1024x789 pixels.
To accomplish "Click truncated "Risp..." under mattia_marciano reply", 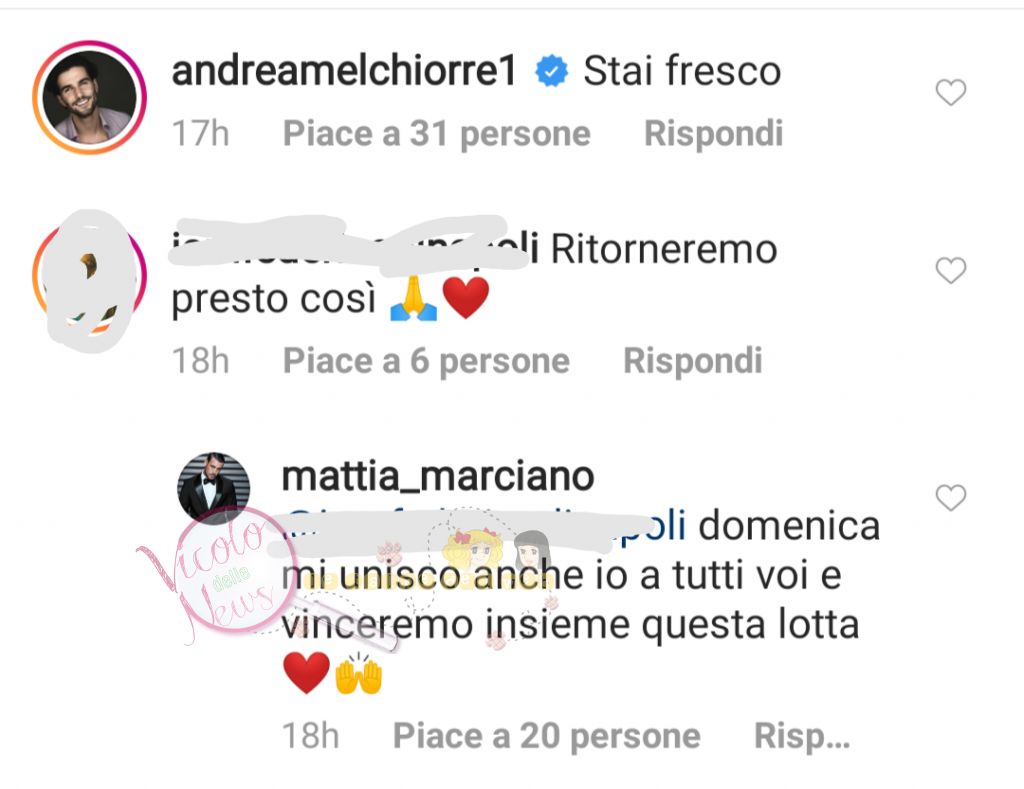I will click(x=802, y=736).
